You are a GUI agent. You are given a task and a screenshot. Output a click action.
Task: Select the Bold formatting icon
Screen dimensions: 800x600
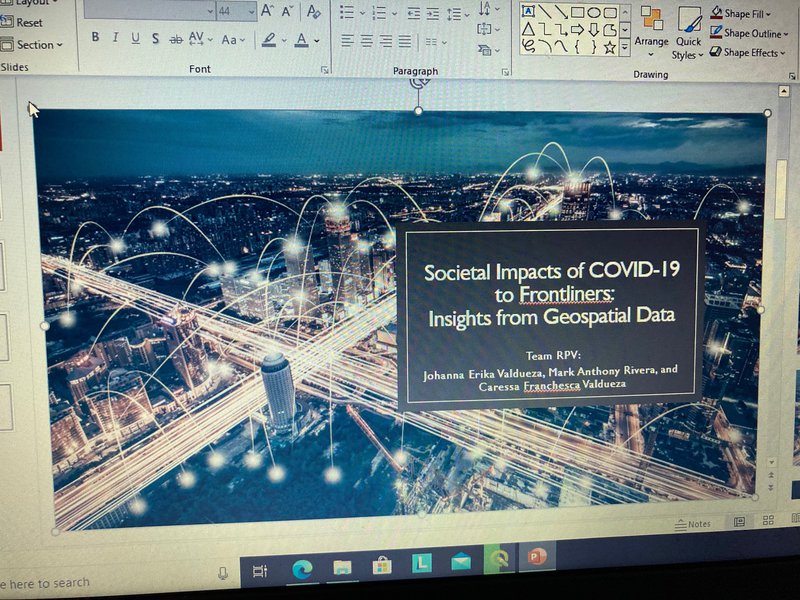(95, 38)
